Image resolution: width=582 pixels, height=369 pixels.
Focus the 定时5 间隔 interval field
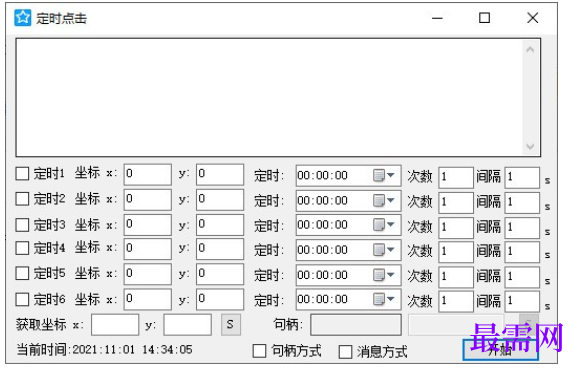522,277
